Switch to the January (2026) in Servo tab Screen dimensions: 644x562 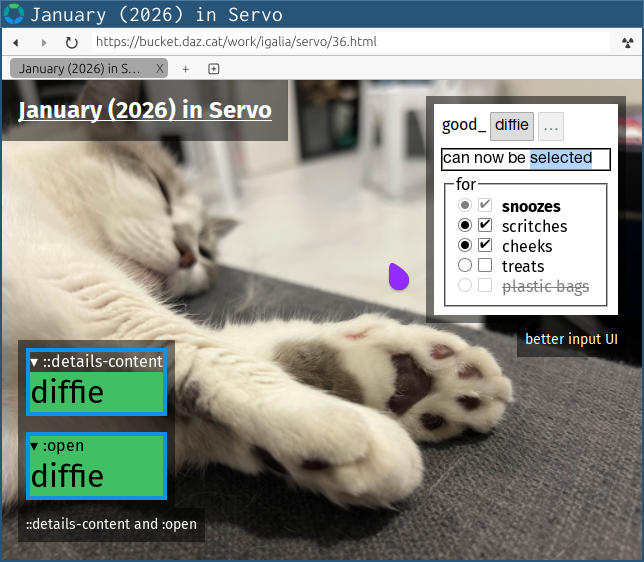coord(80,69)
